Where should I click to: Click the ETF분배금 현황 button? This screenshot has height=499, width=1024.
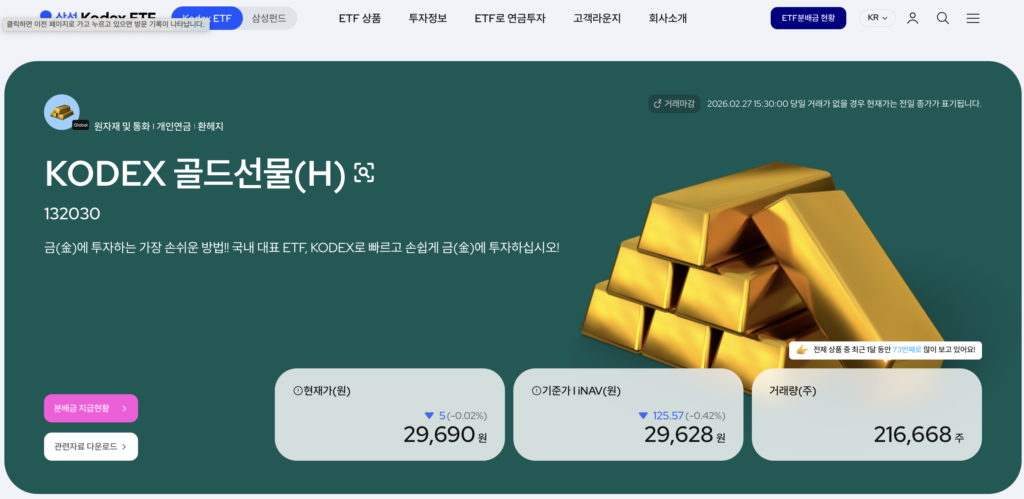coord(808,18)
